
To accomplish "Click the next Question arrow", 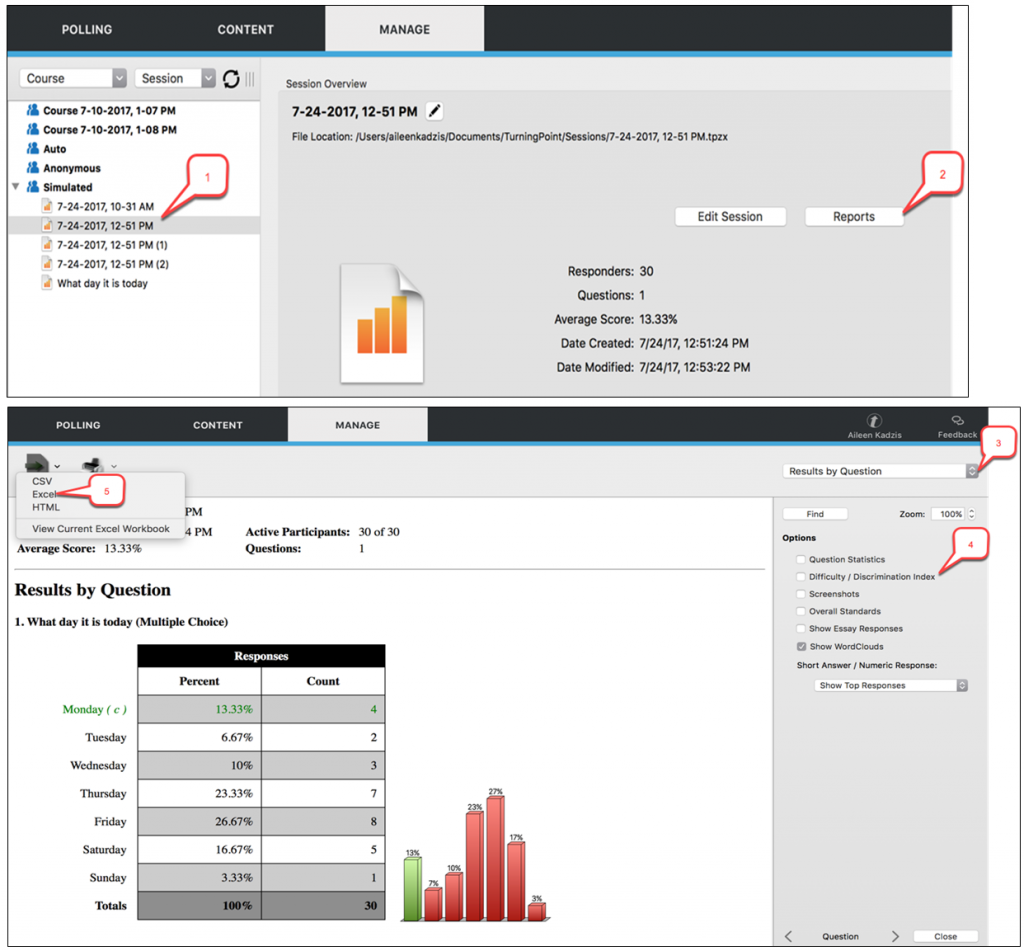I will [895, 936].
